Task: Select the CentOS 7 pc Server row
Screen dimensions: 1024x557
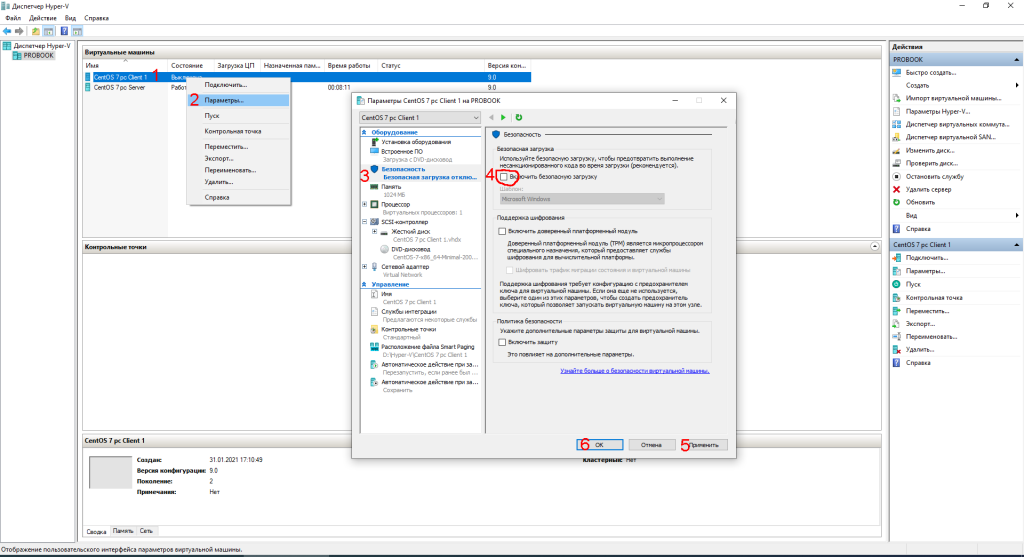Action: pyautogui.click(x=307, y=88)
